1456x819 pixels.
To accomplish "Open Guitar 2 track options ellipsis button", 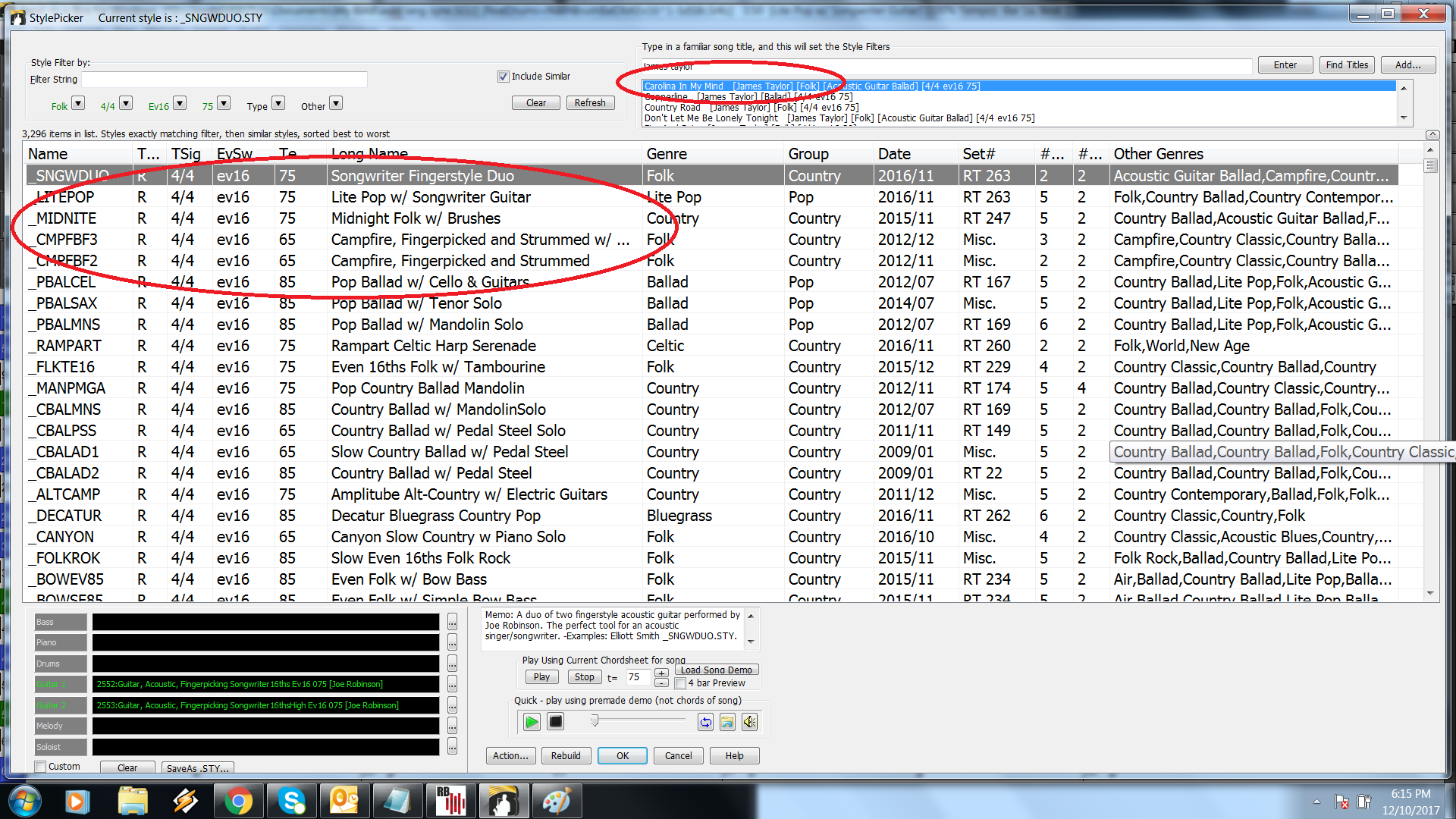I will 452,705.
